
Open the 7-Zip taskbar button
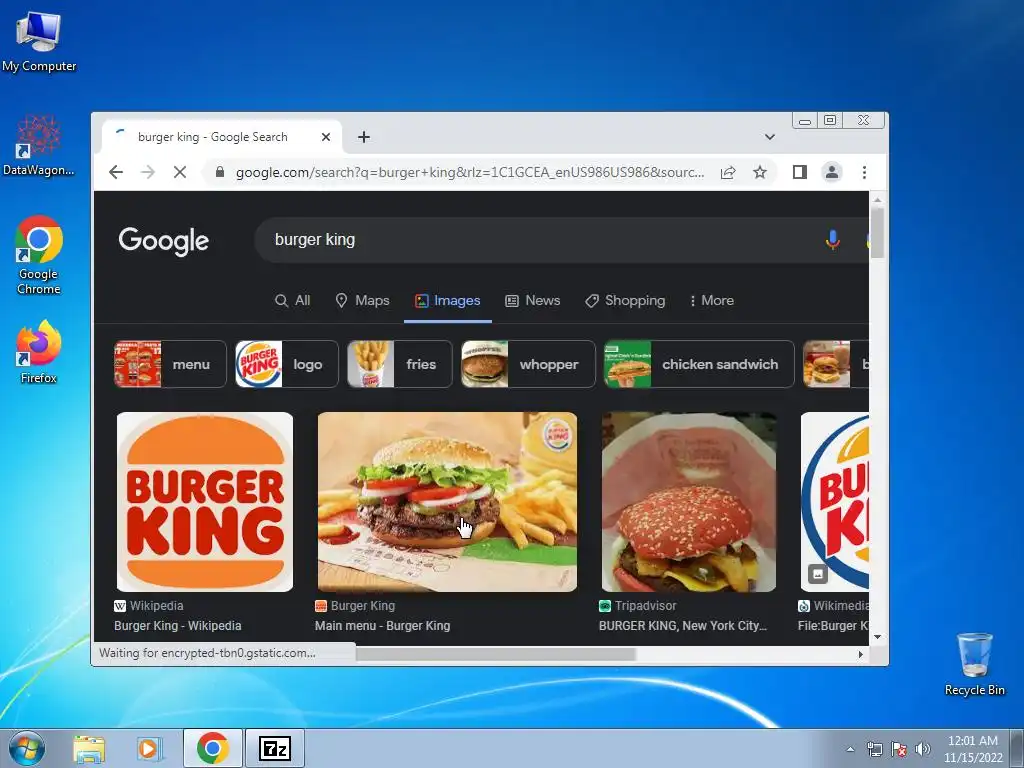click(275, 748)
